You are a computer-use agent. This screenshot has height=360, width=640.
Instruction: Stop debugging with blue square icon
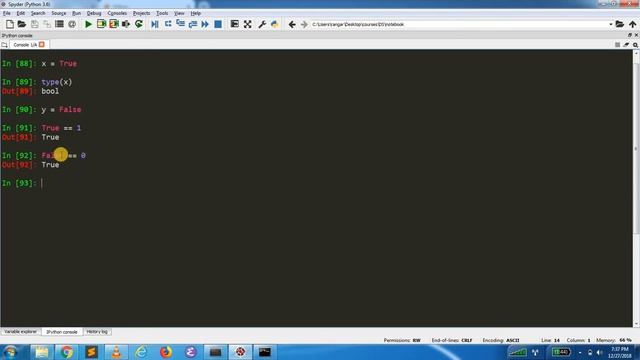[x=218, y=24]
